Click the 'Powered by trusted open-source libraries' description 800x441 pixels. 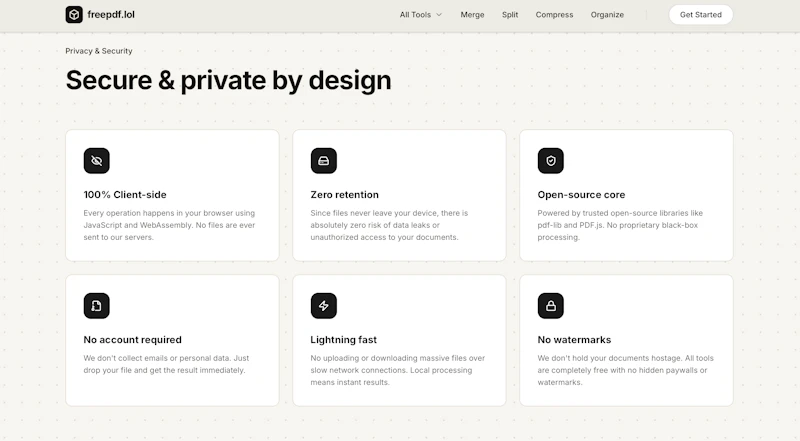620,225
